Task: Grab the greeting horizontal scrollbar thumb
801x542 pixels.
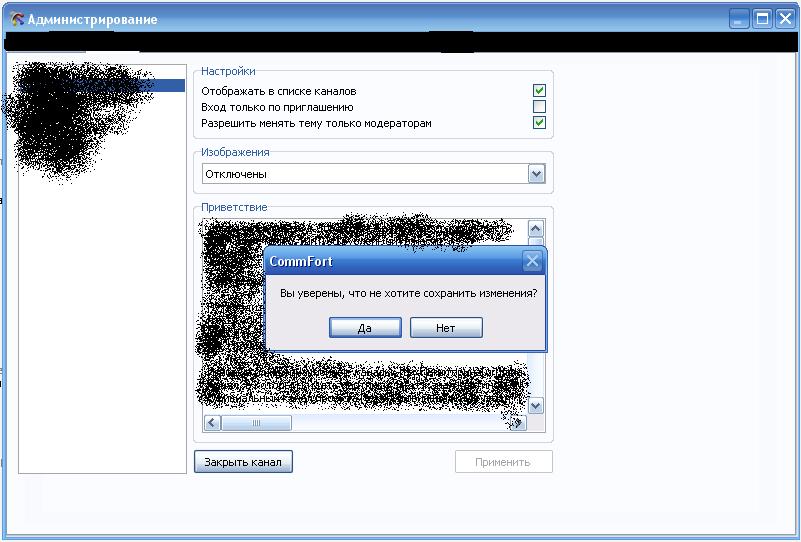Action: (x=256, y=423)
